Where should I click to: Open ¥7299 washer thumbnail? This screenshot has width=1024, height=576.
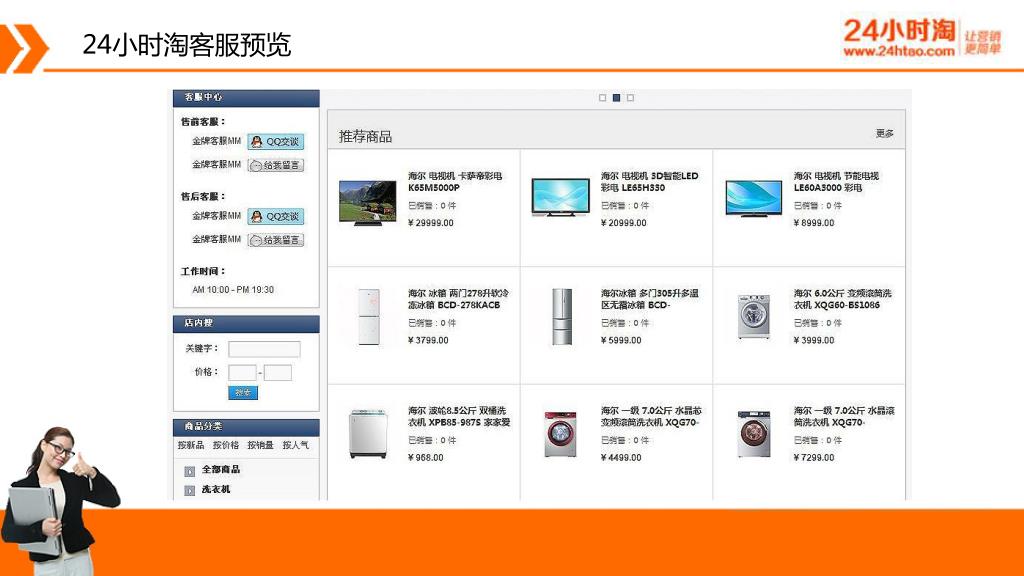[754, 434]
